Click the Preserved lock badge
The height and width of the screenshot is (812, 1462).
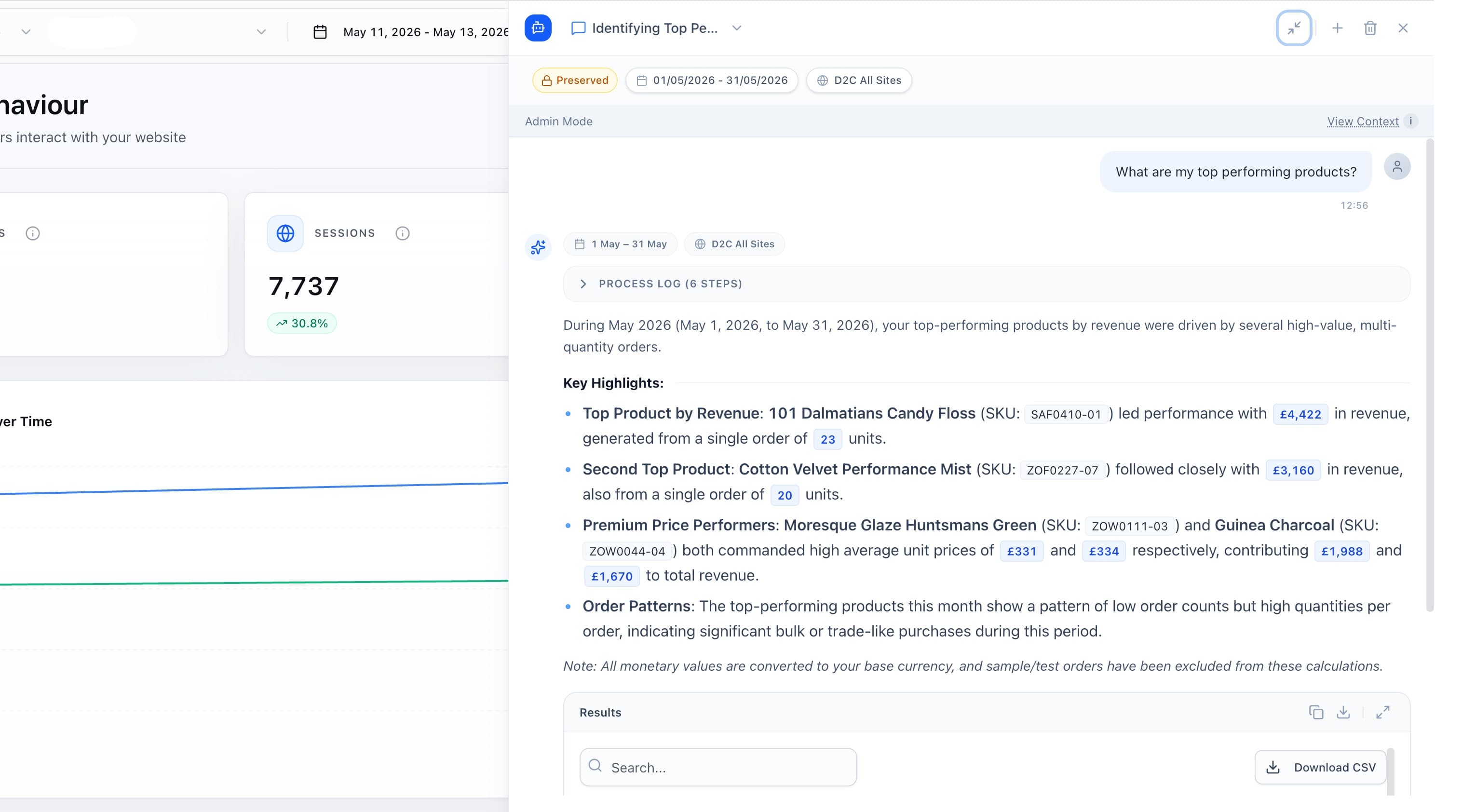click(574, 80)
